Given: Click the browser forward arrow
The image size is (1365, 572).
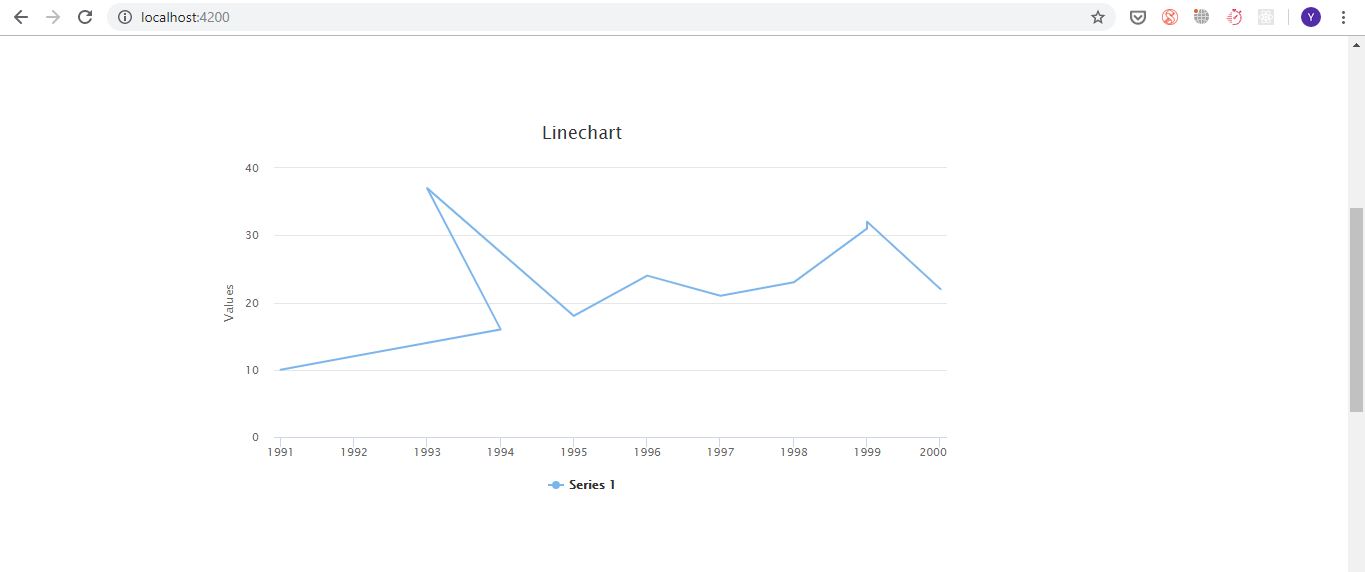Looking at the screenshot, I should click(53, 17).
